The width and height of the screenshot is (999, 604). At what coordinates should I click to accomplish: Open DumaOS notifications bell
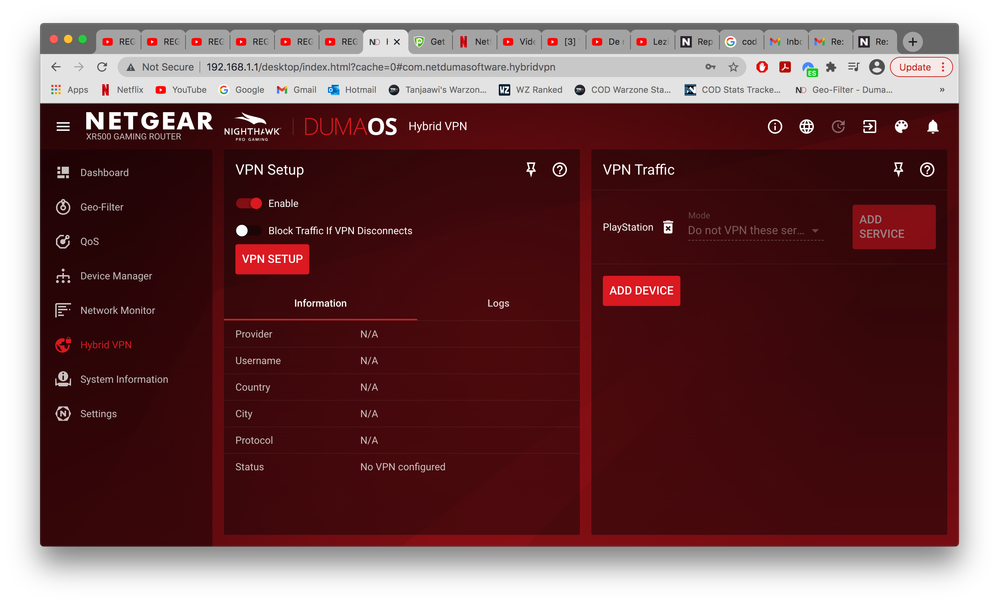pos(932,126)
